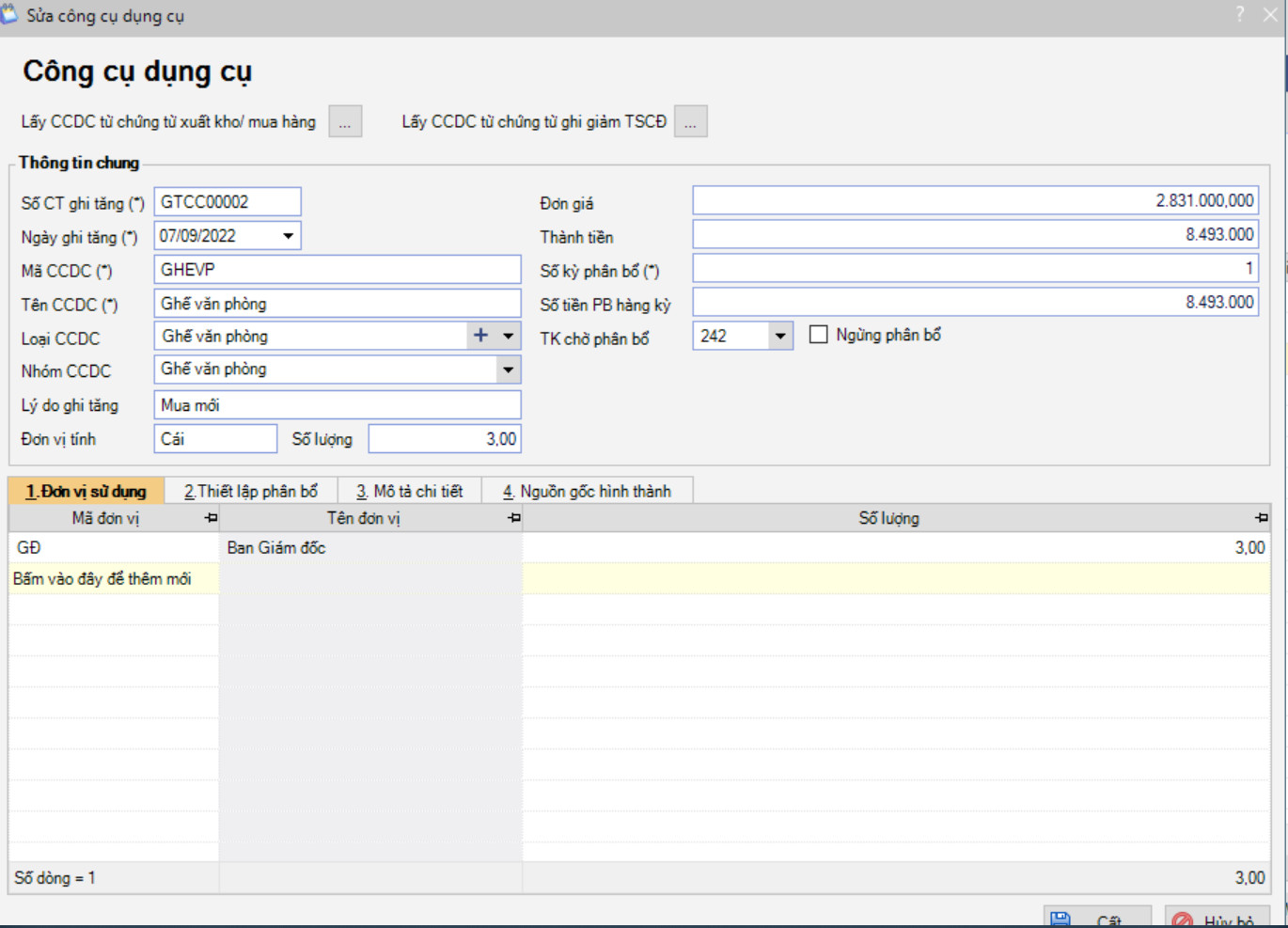Click the Hủy bỏ cancel button
This screenshot has height=928, width=1288.
(x=1217, y=918)
